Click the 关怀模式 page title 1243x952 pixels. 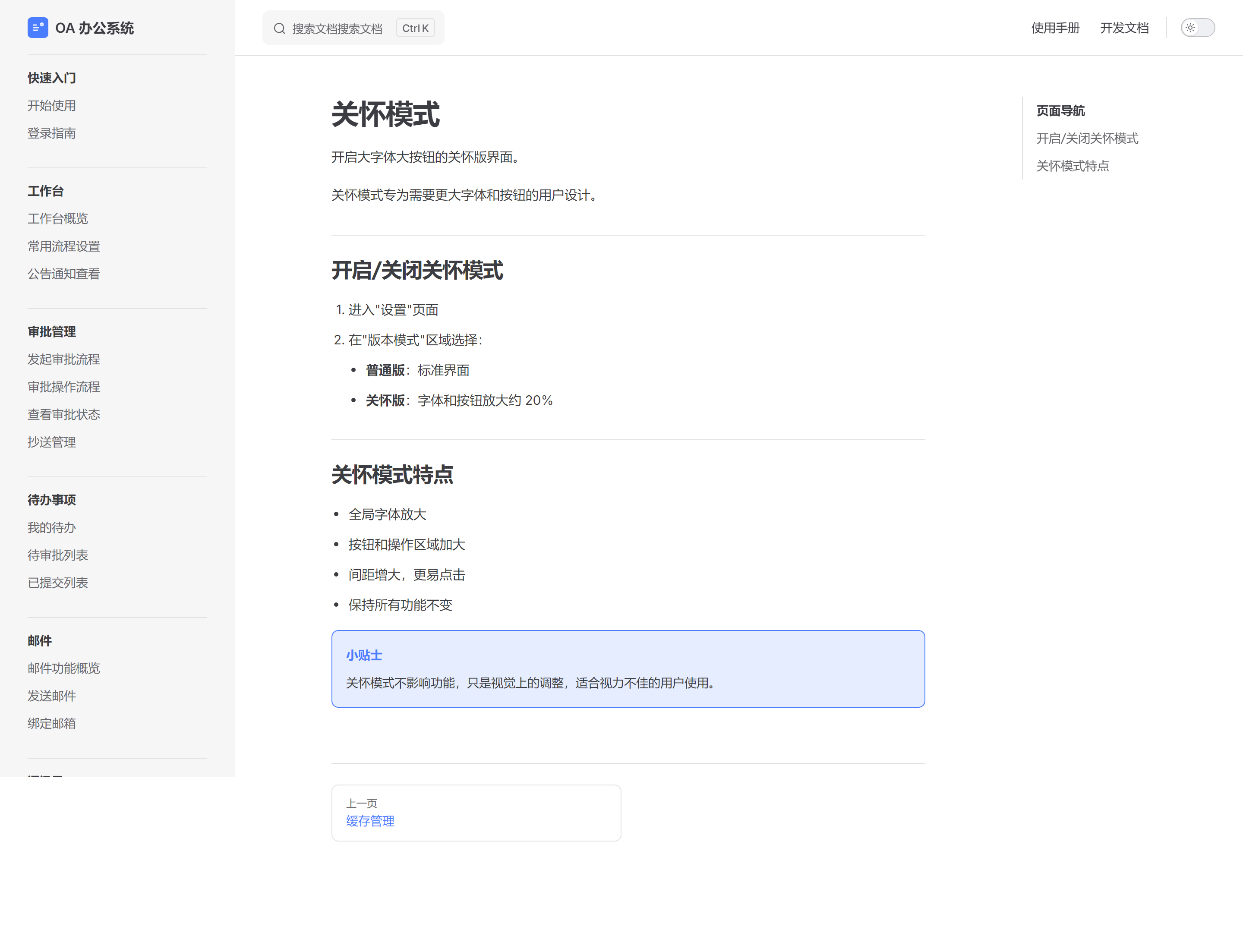pyautogui.click(x=385, y=114)
